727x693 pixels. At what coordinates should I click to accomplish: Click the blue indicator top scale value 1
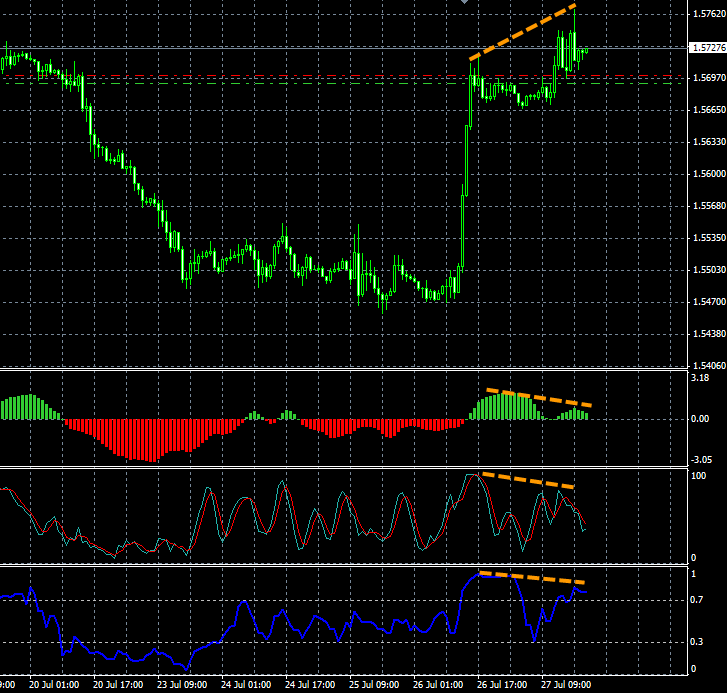coord(694,574)
